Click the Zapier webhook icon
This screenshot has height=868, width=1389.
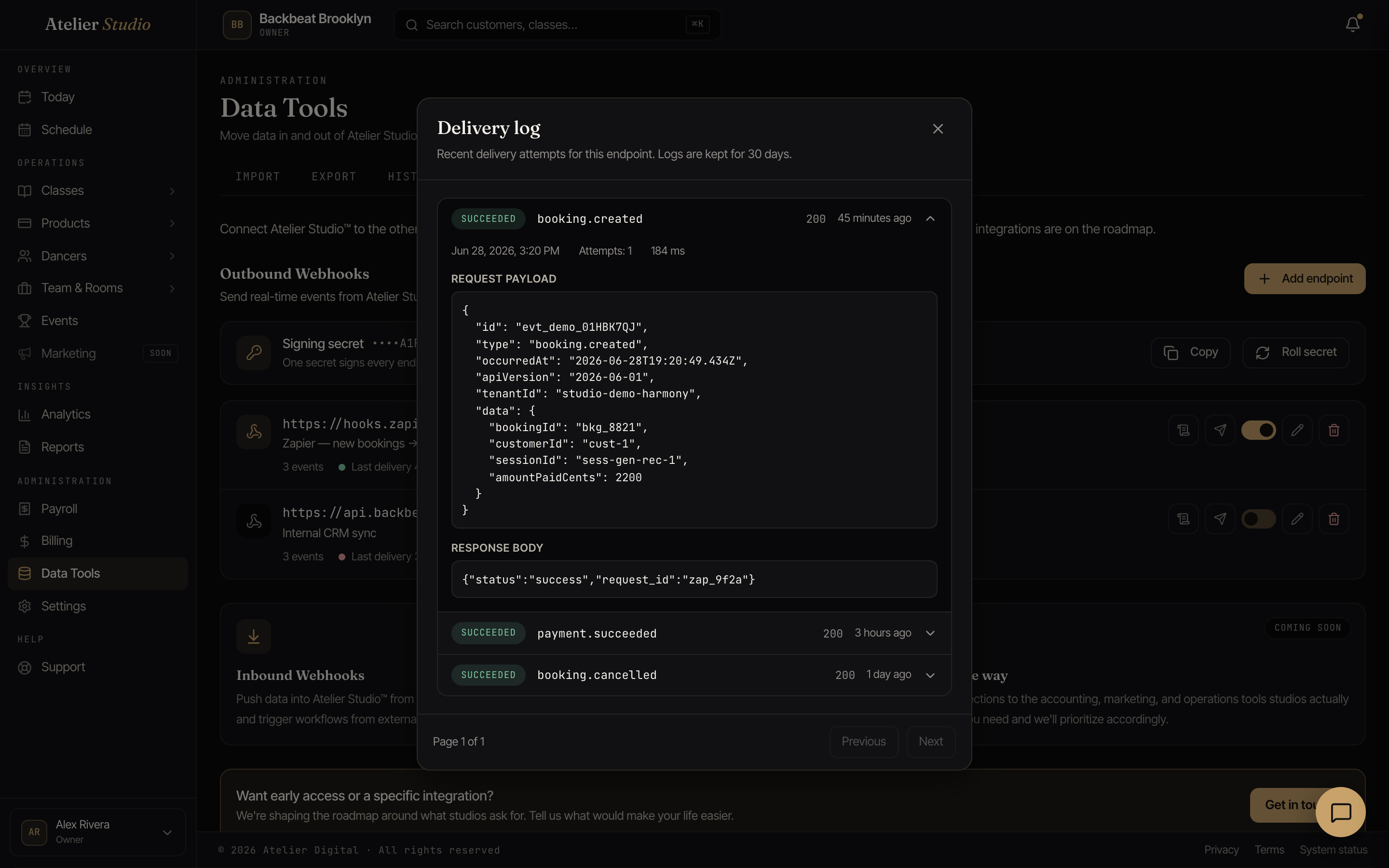254,432
